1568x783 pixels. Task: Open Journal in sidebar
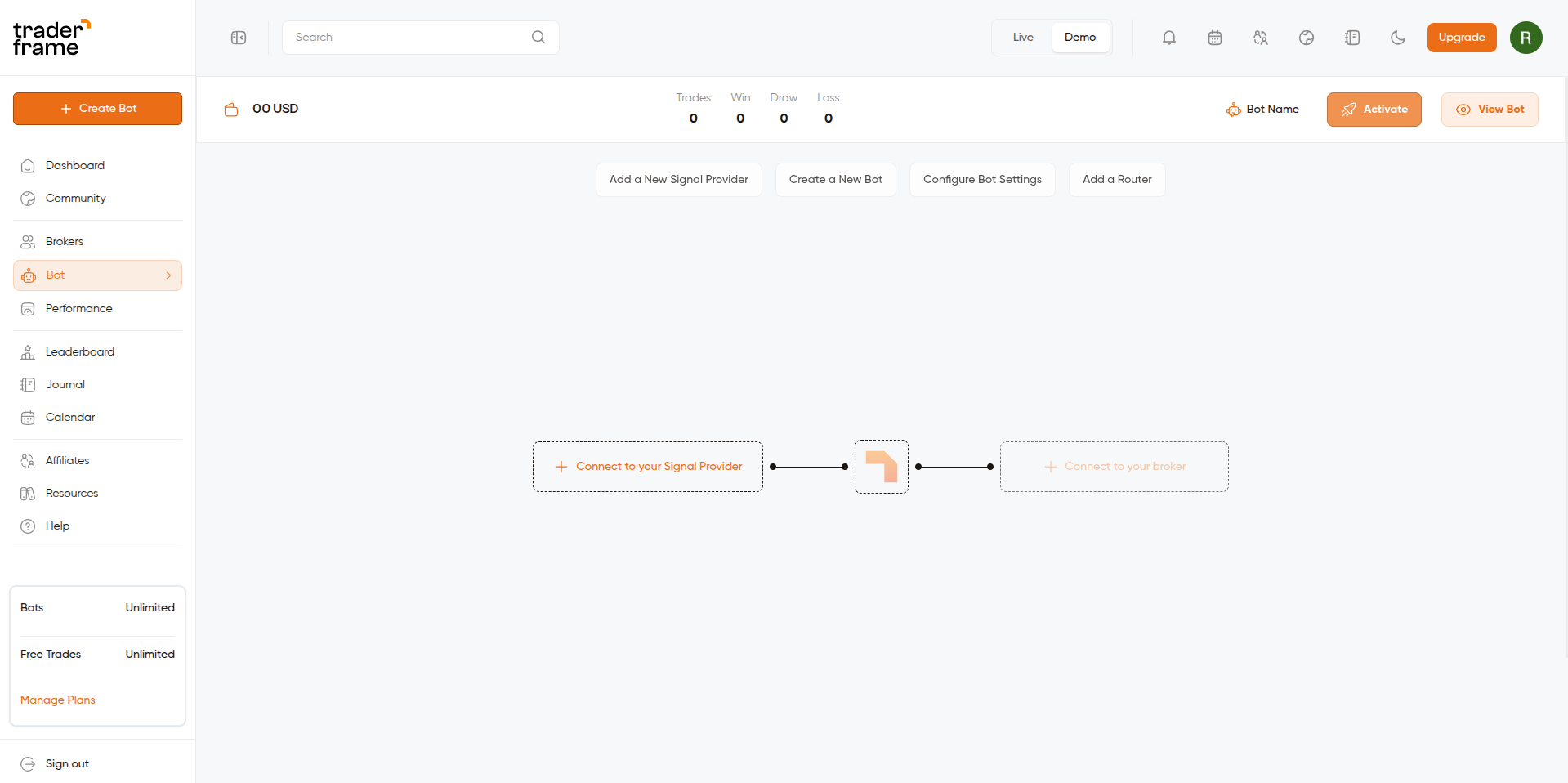[97, 384]
